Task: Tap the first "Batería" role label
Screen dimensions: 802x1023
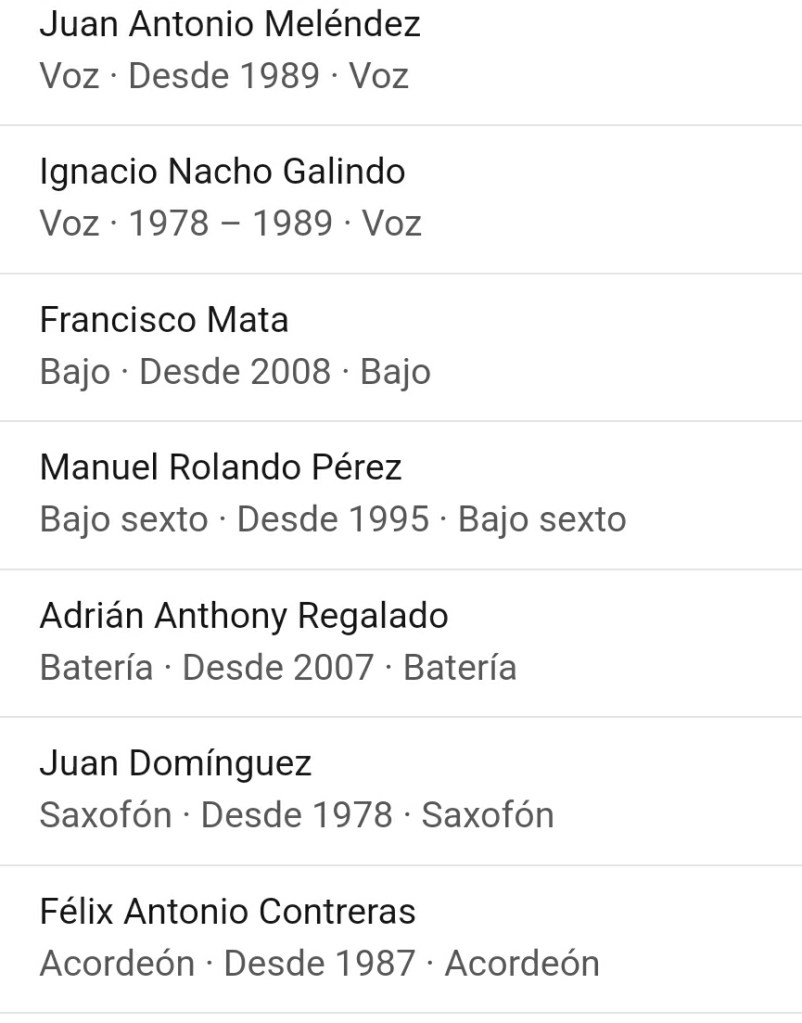Action: click(x=96, y=667)
